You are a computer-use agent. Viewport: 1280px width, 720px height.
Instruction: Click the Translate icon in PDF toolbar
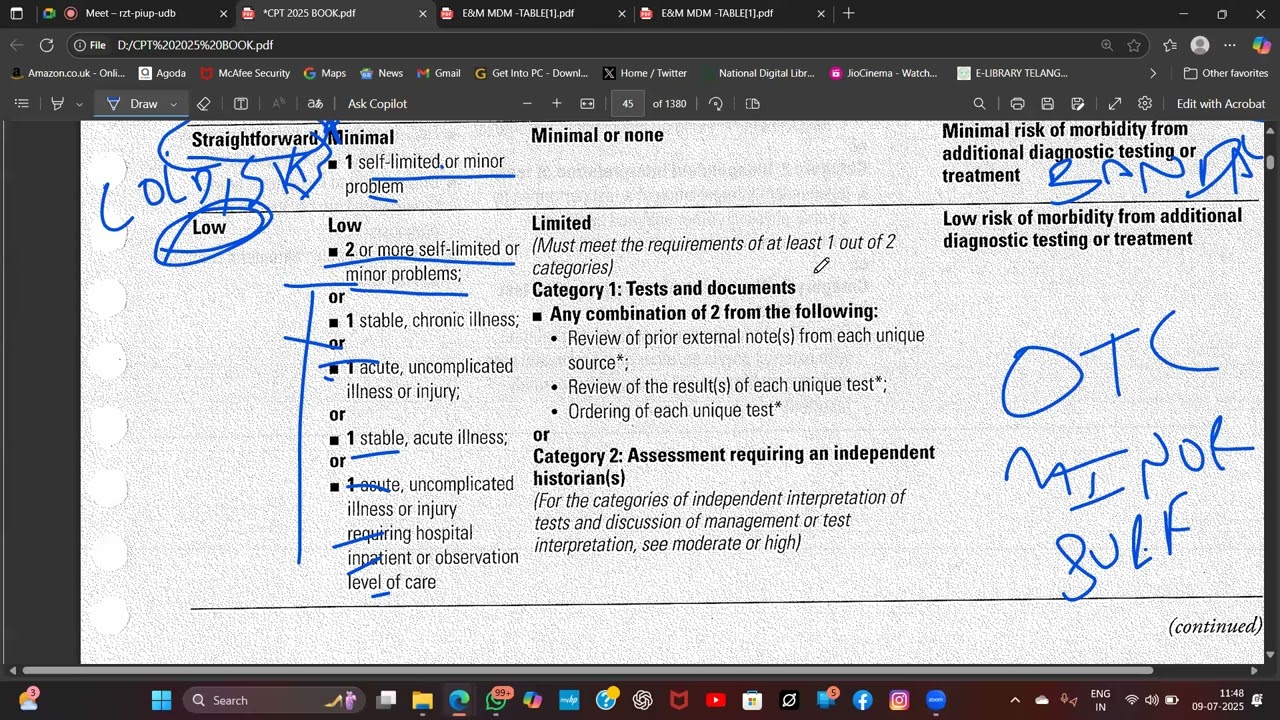(315, 104)
